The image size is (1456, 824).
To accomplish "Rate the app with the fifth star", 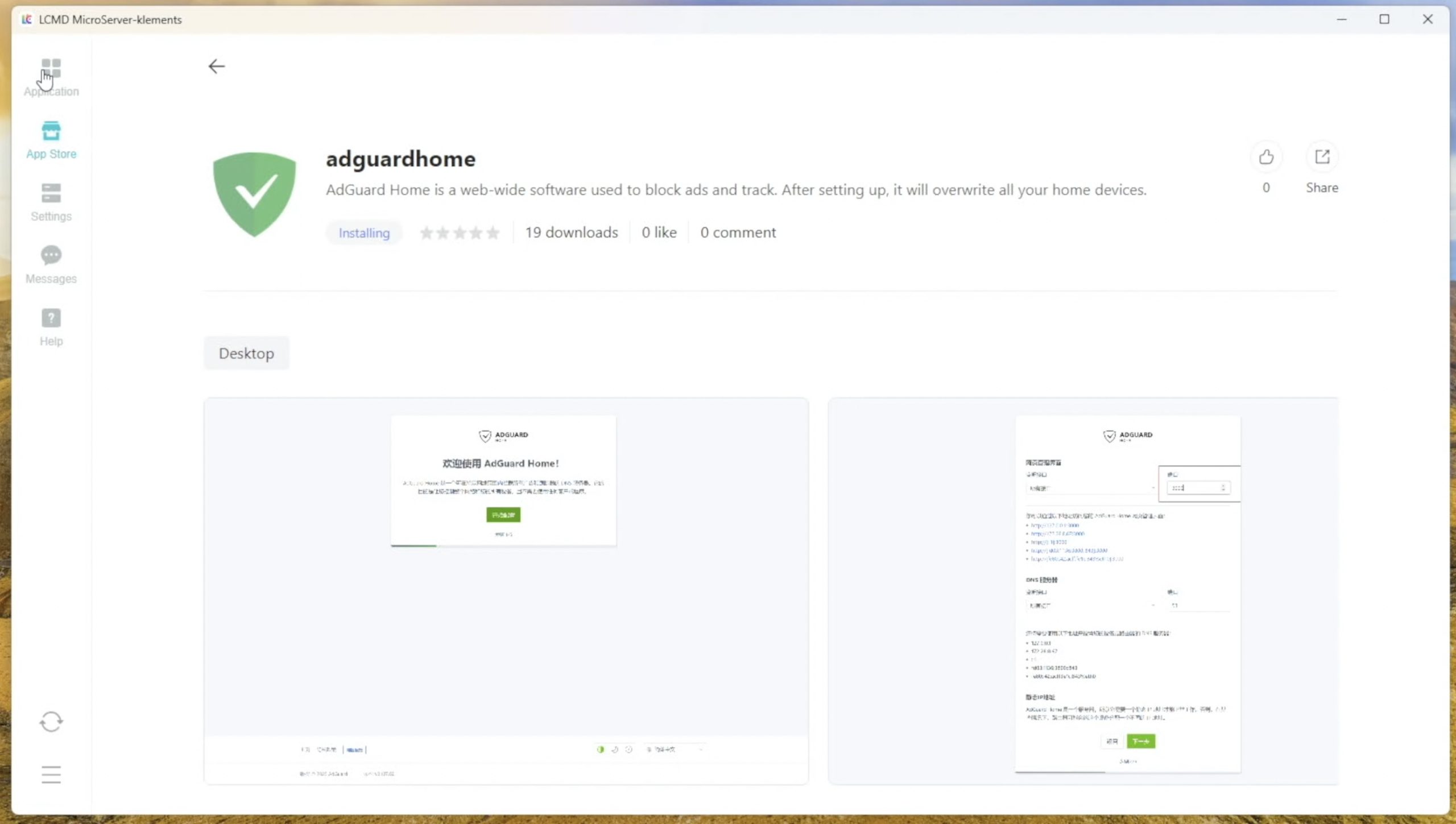I will tap(494, 233).
